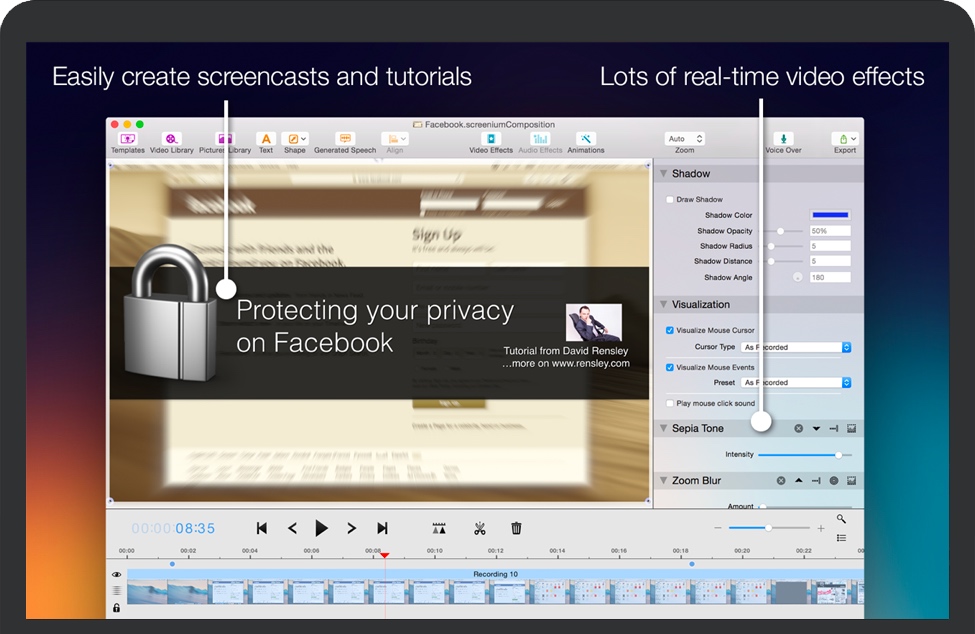Click the Shadow Color swatch

(830, 215)
